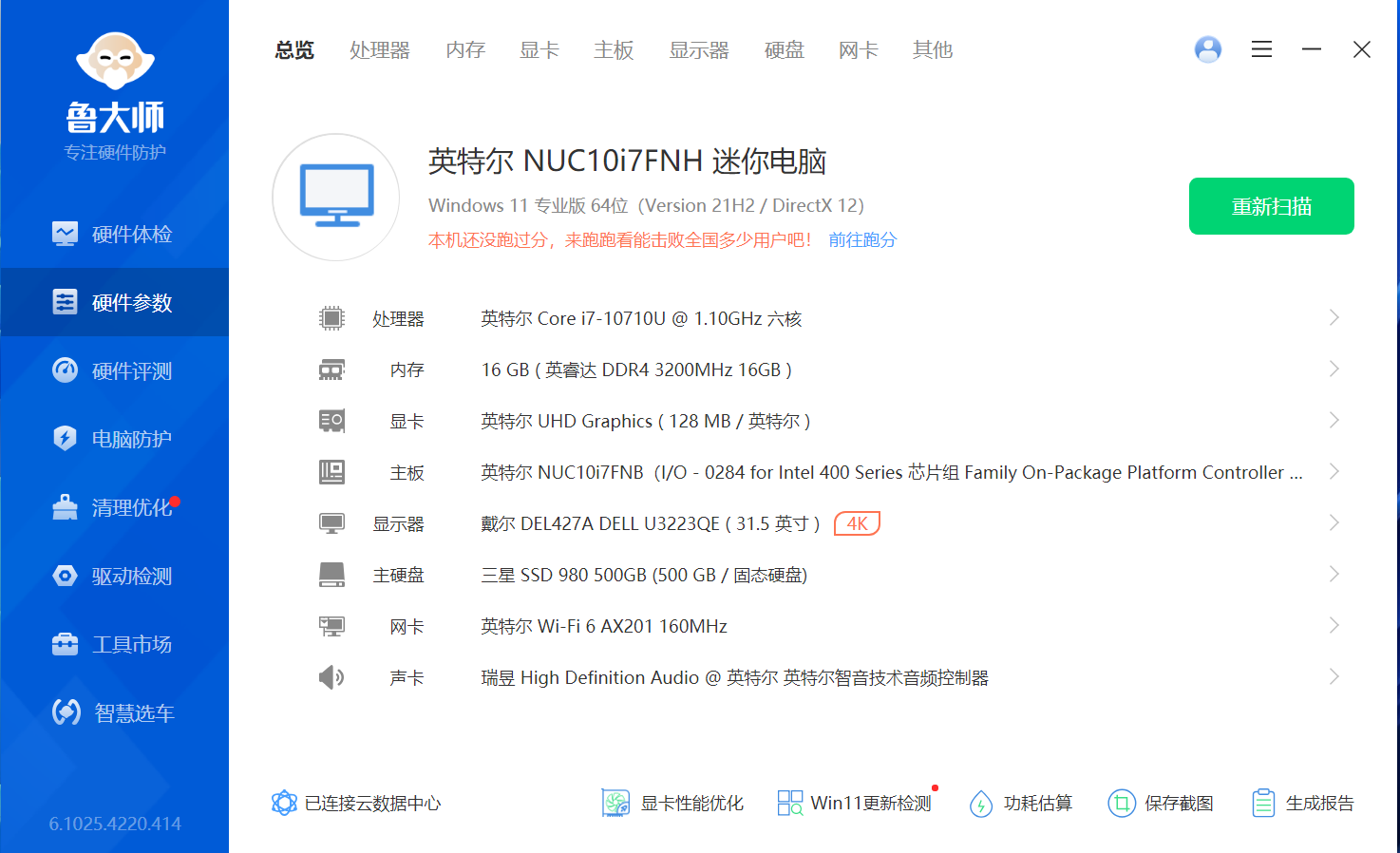This screenshot has height=853, width=1400.
Task: Click the 16 GB DDR4 3200MHz memory text
Action: (636, 370)
